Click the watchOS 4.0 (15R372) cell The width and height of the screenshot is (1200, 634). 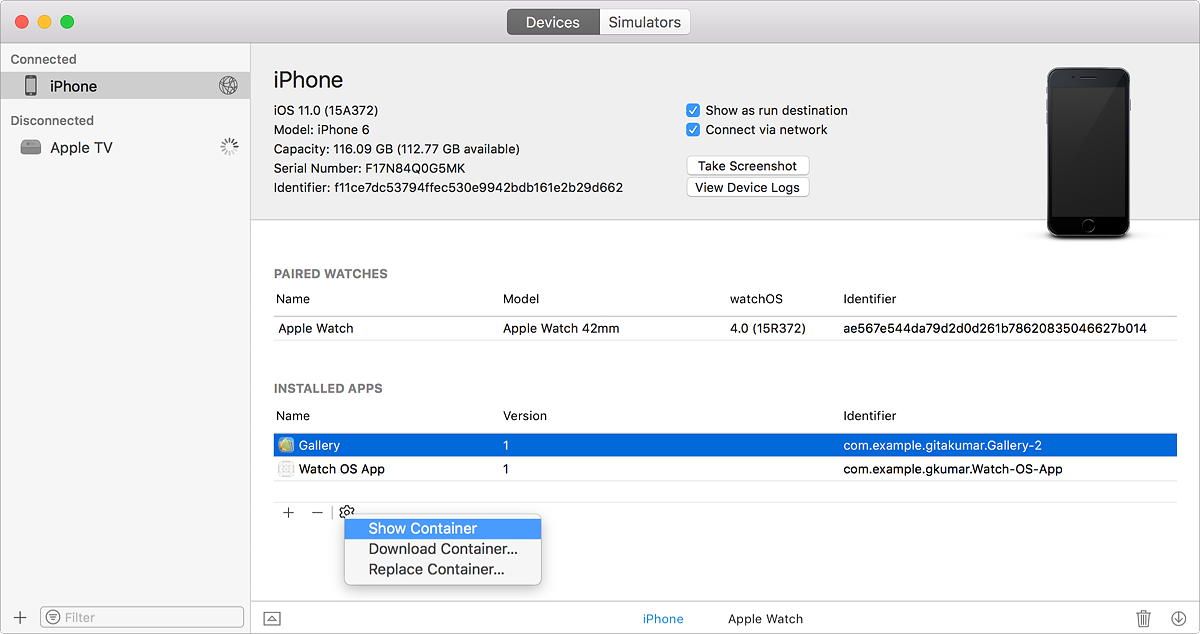pyautogui.click(x=768, y=328)
